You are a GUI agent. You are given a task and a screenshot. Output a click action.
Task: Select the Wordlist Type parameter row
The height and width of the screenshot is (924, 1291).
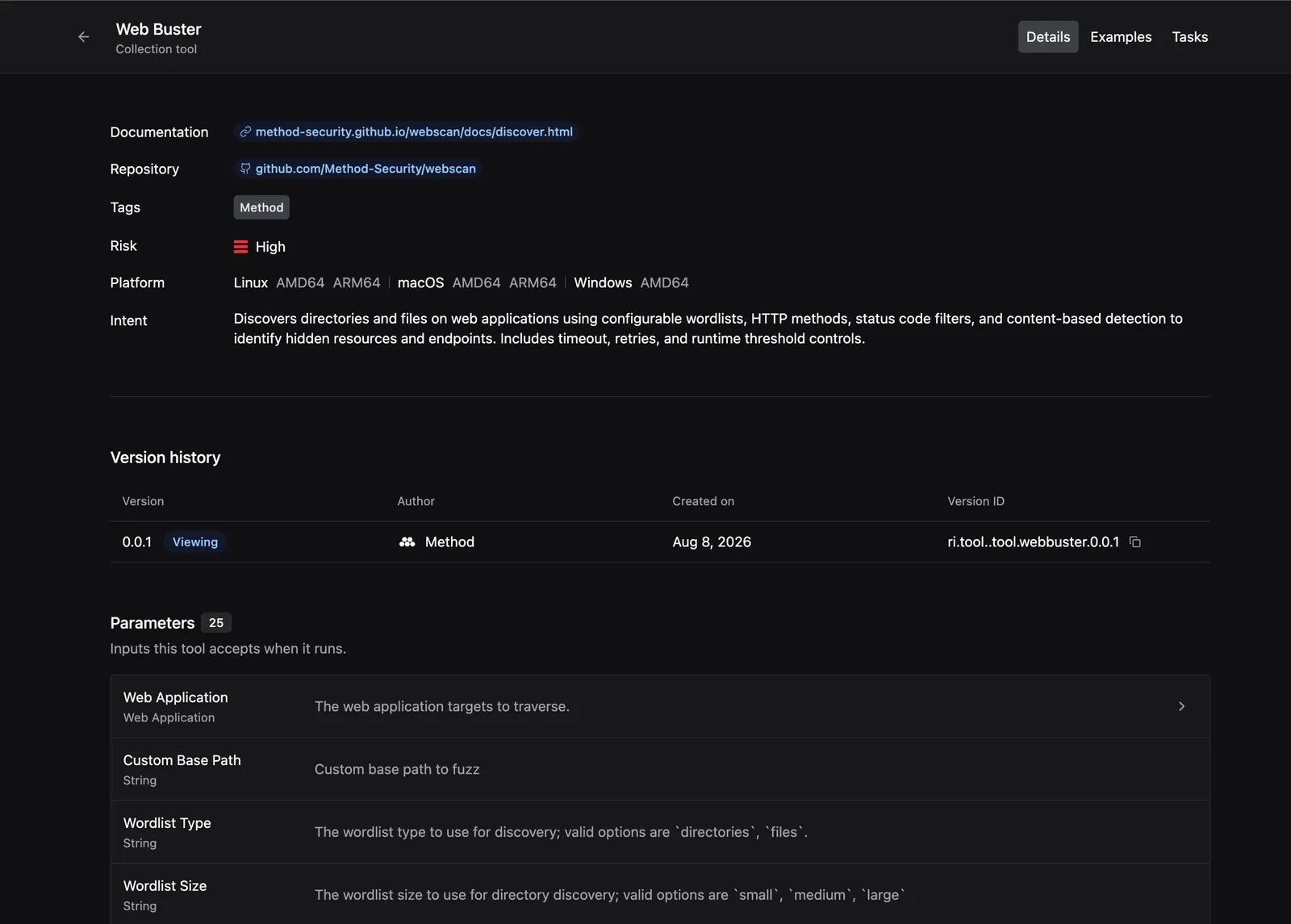[x=660, y=832]
